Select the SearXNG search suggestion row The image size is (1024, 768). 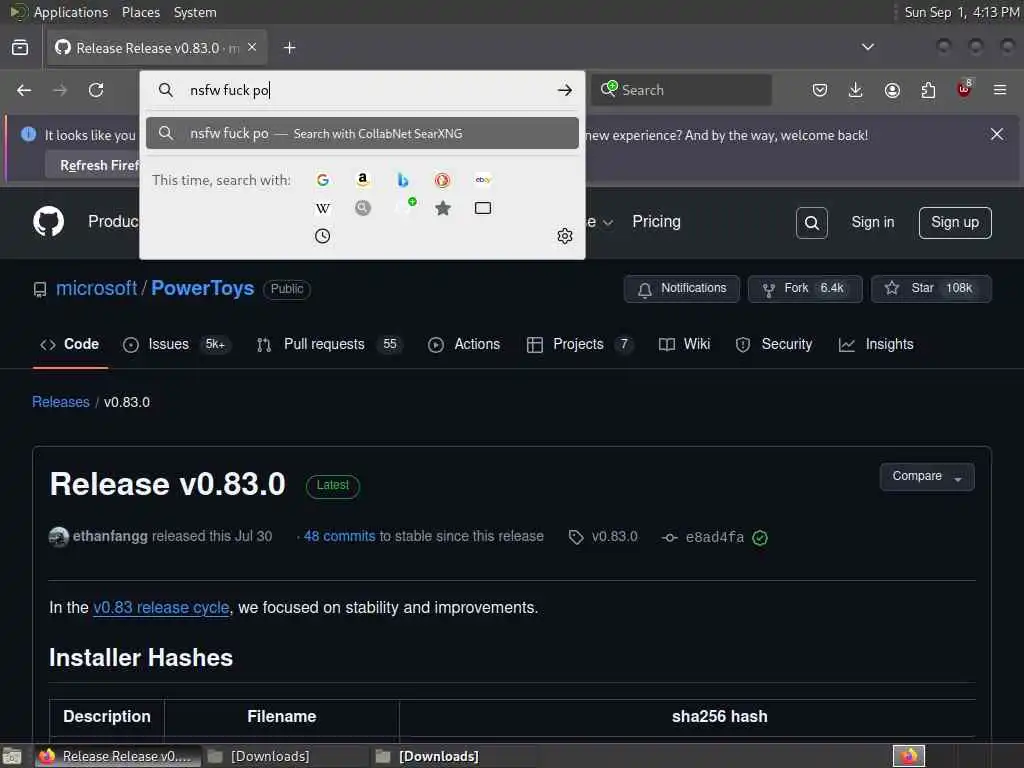[362, 133]
